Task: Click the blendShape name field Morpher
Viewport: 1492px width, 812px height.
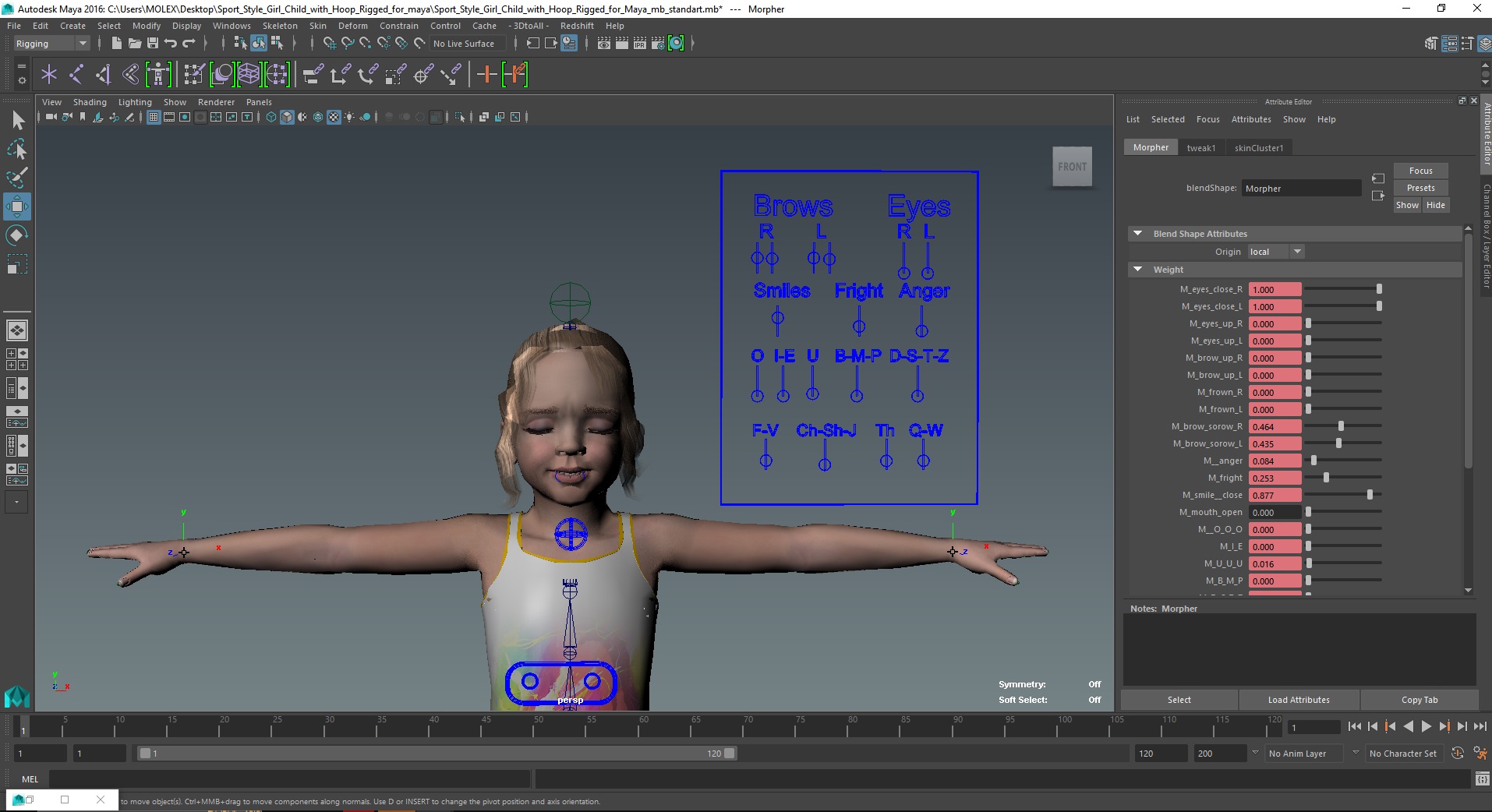Action: (1301, 189)
